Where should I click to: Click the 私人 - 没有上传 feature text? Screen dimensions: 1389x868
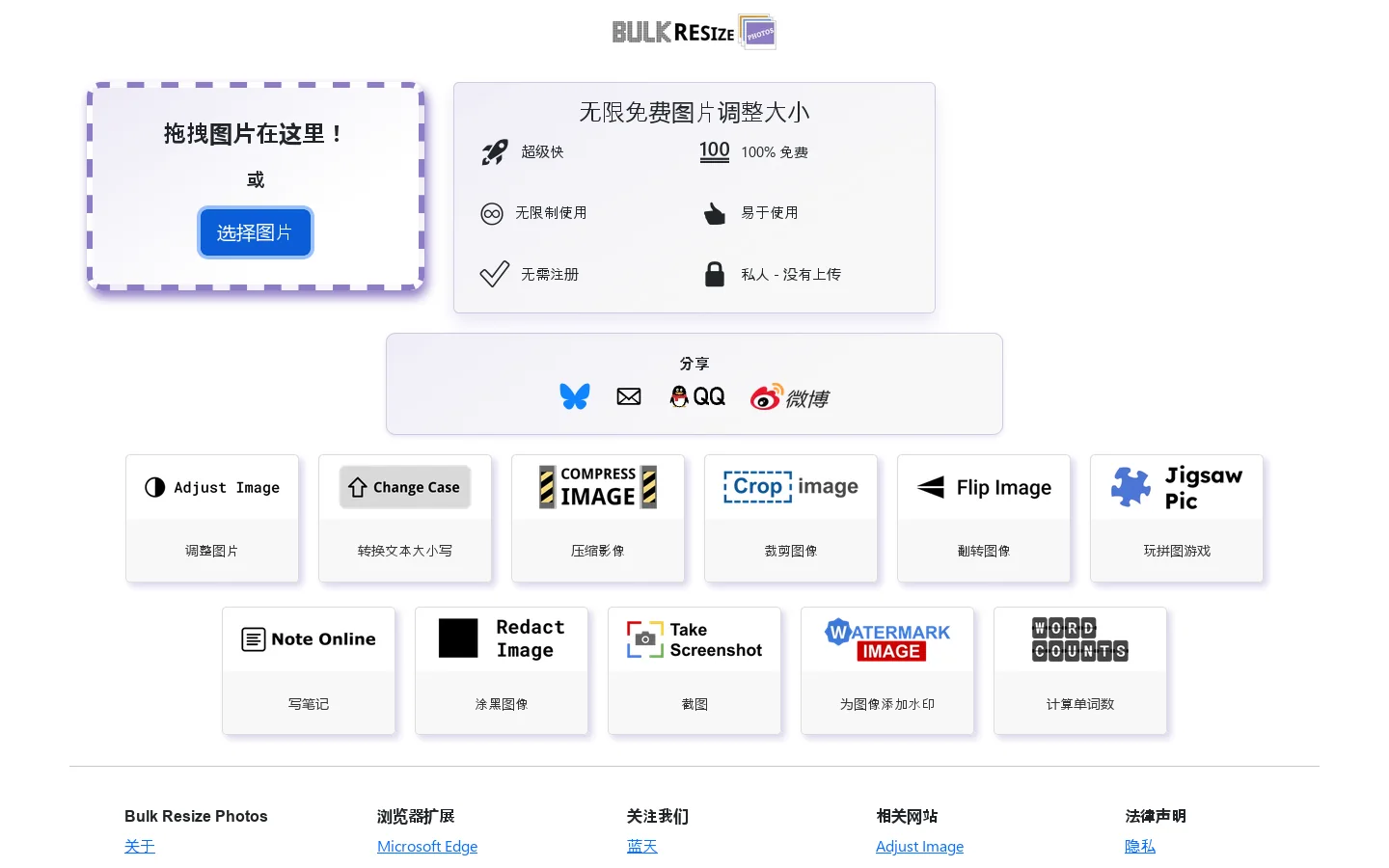click(x=791, y=274)
